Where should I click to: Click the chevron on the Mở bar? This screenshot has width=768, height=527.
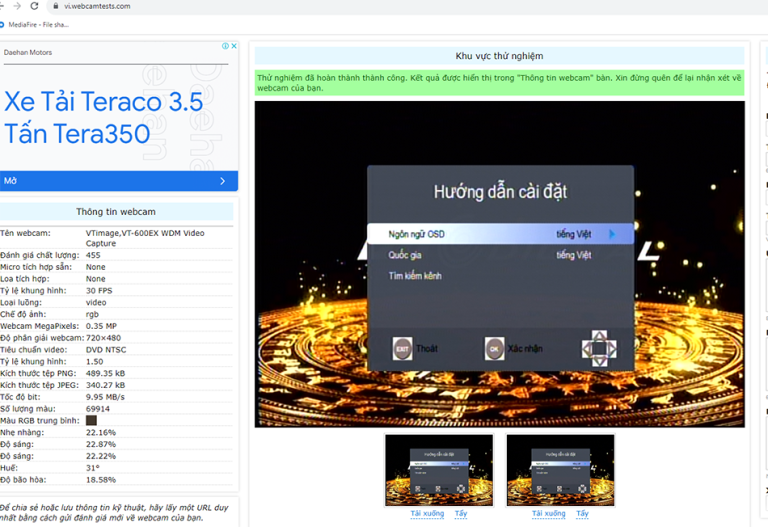[223, 181]
